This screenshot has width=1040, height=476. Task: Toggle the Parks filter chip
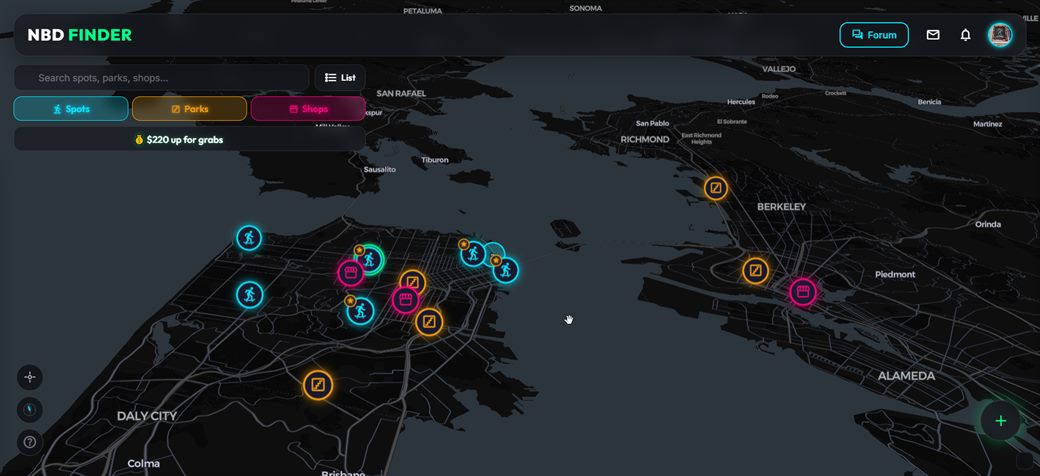189,109
